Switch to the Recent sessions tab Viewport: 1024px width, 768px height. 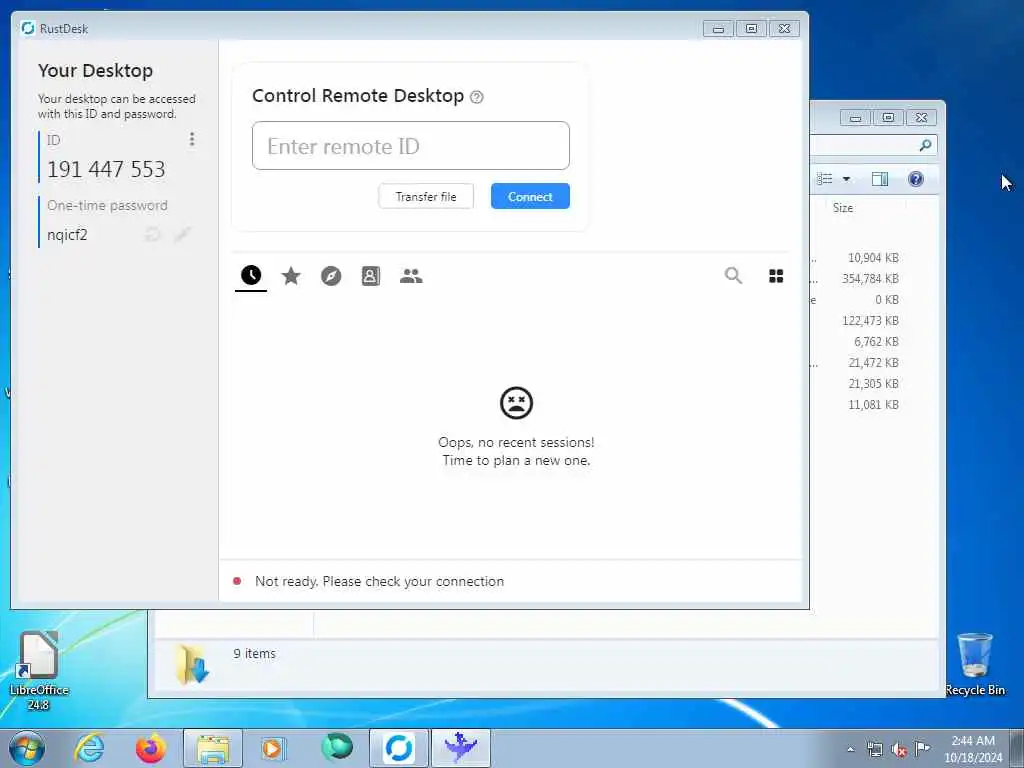[251, 276]
